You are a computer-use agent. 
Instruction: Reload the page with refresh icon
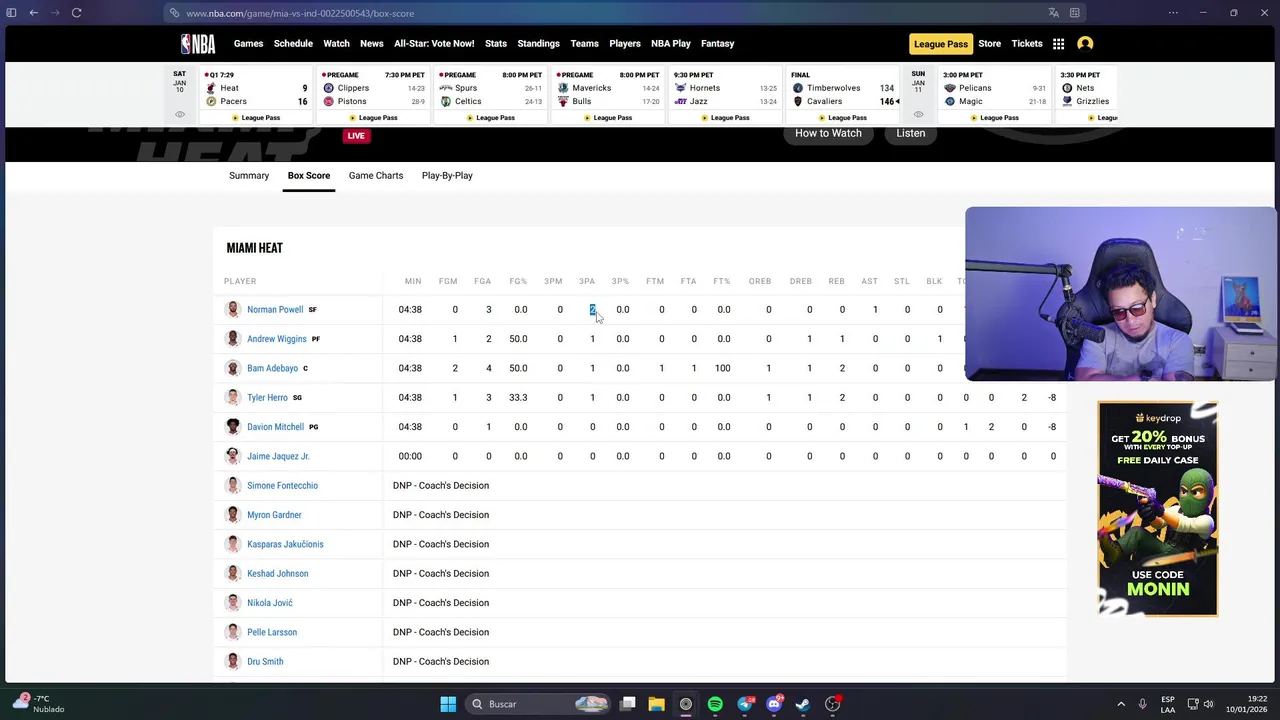click(76, 13)
